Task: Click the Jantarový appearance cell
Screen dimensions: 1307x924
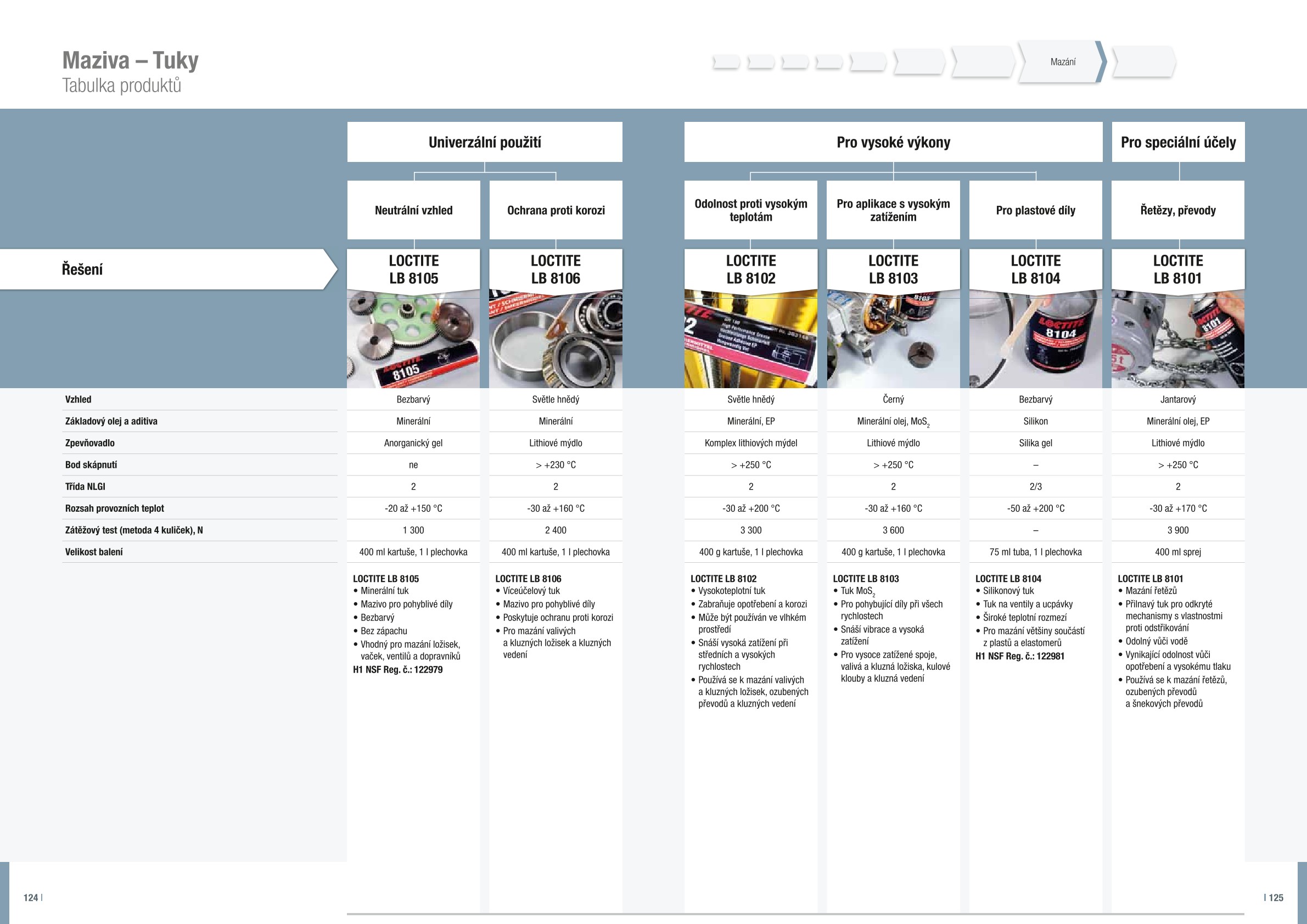Action: [x=1178, y=399]
